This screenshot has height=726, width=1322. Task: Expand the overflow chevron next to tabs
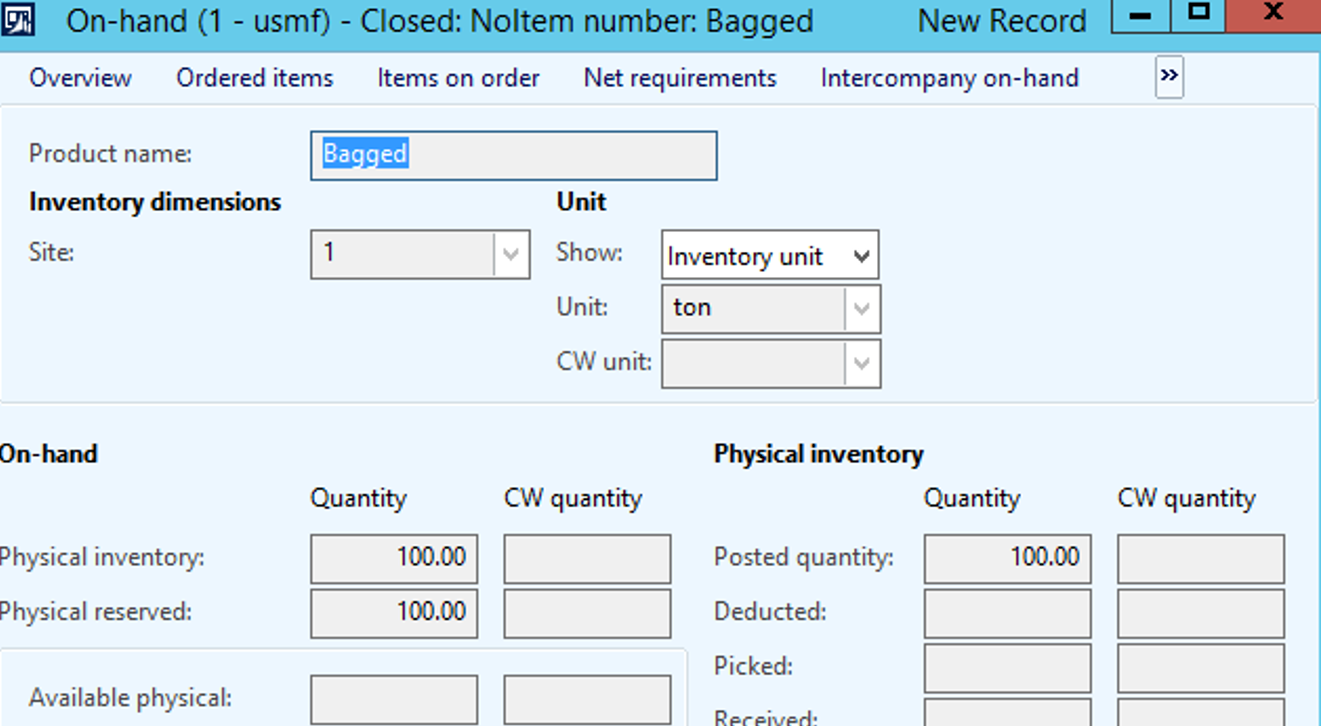point(1167,77)
